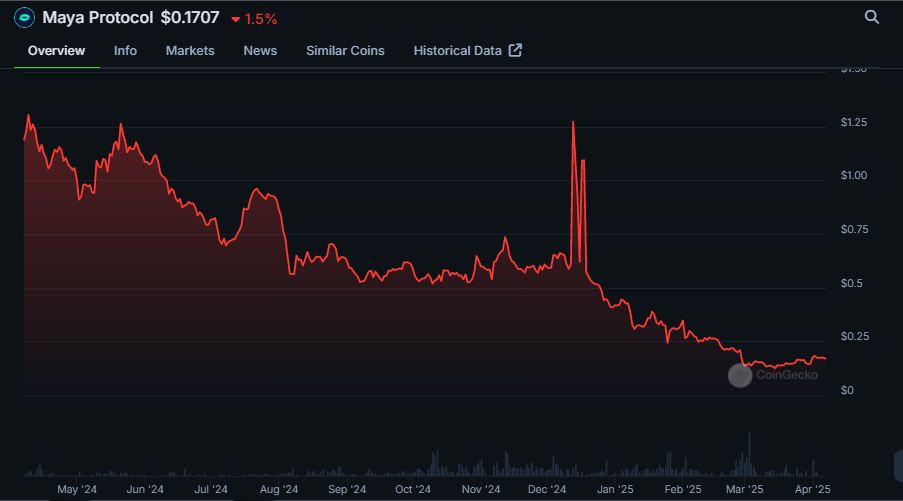Screen dimensions: 903x501
Task: Open the Info tab
Action: pos(125,50)
